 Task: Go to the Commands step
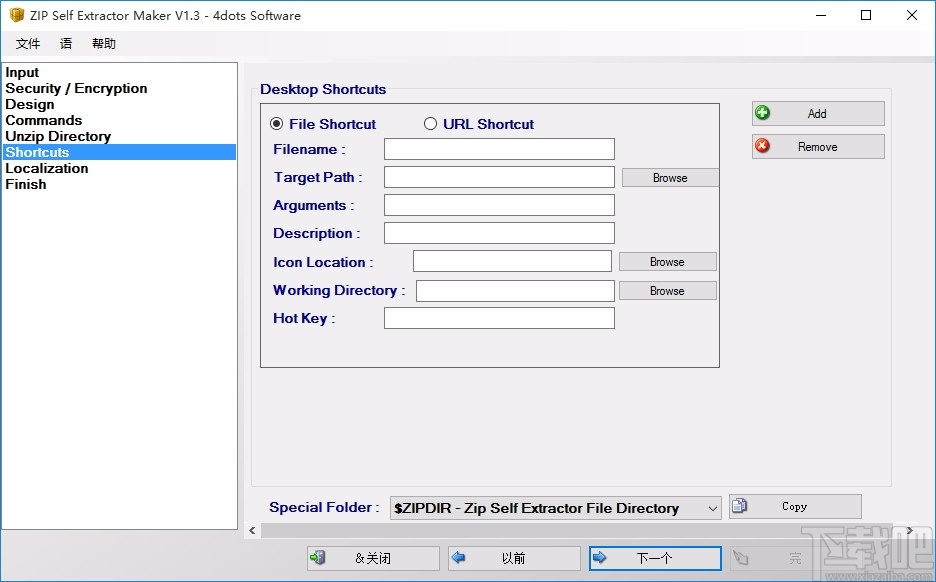[119, 120]
